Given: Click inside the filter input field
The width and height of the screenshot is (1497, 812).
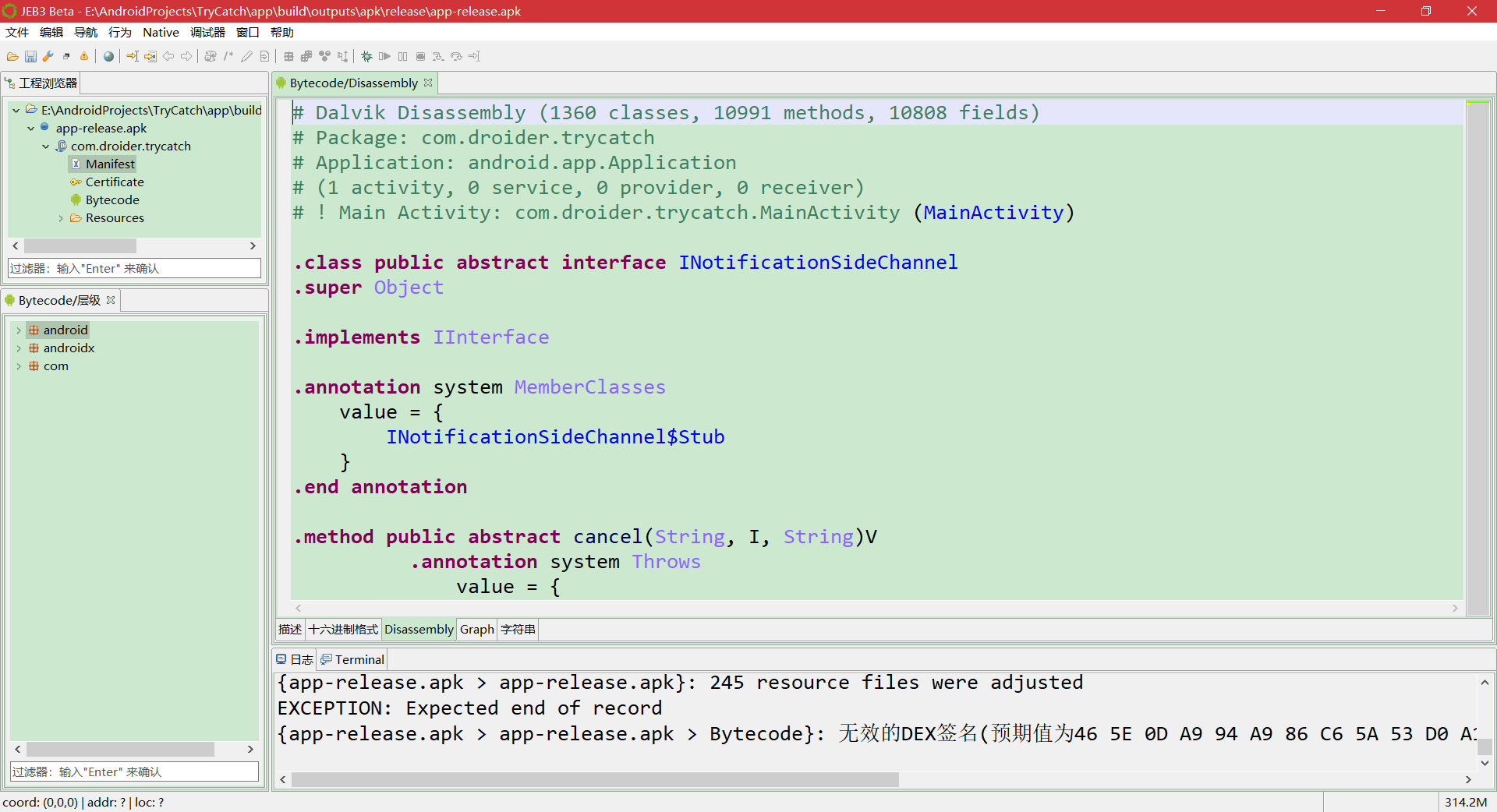Looking at the screenshot, I should point(133,268).
